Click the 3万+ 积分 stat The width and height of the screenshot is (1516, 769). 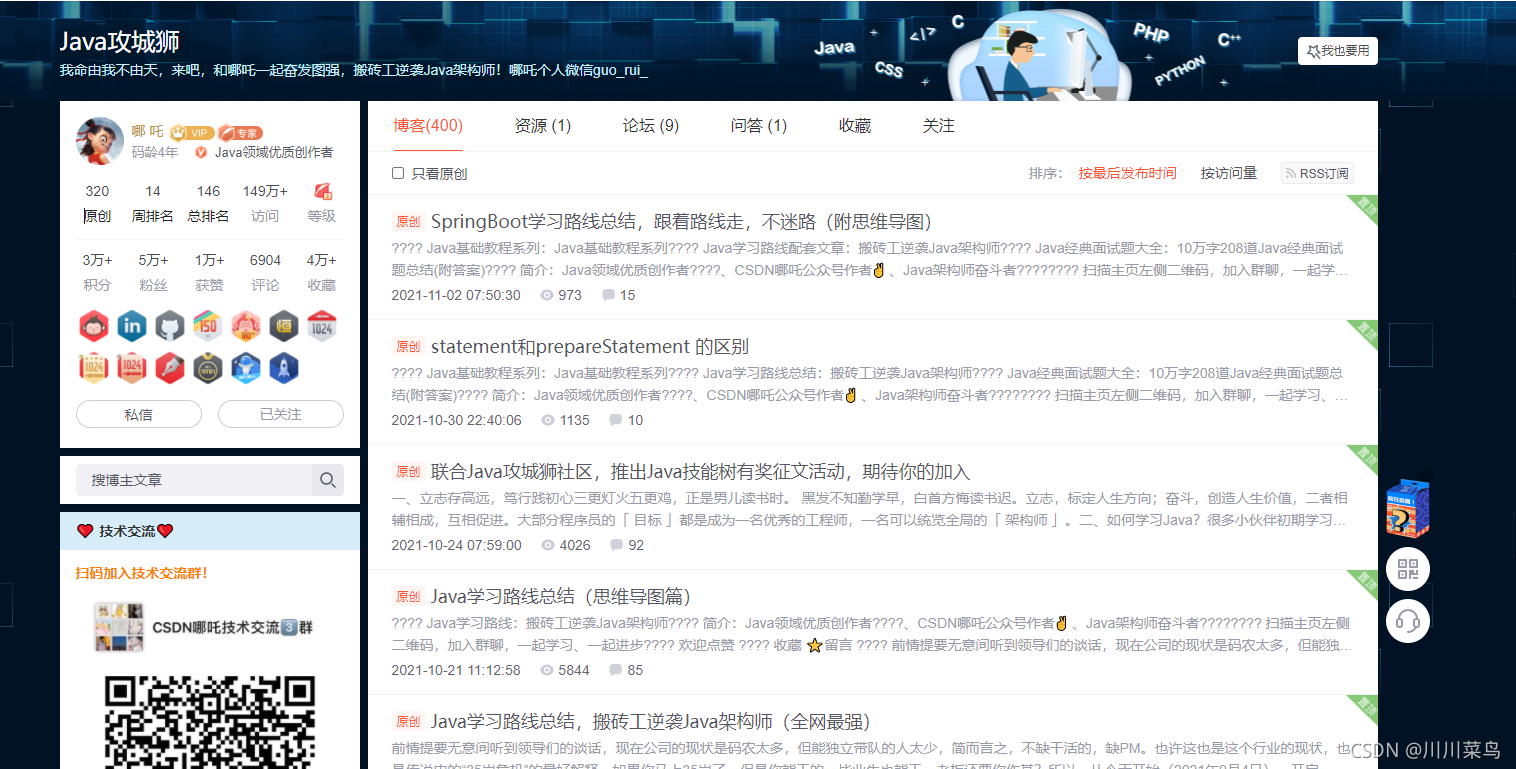click(97, 272)
